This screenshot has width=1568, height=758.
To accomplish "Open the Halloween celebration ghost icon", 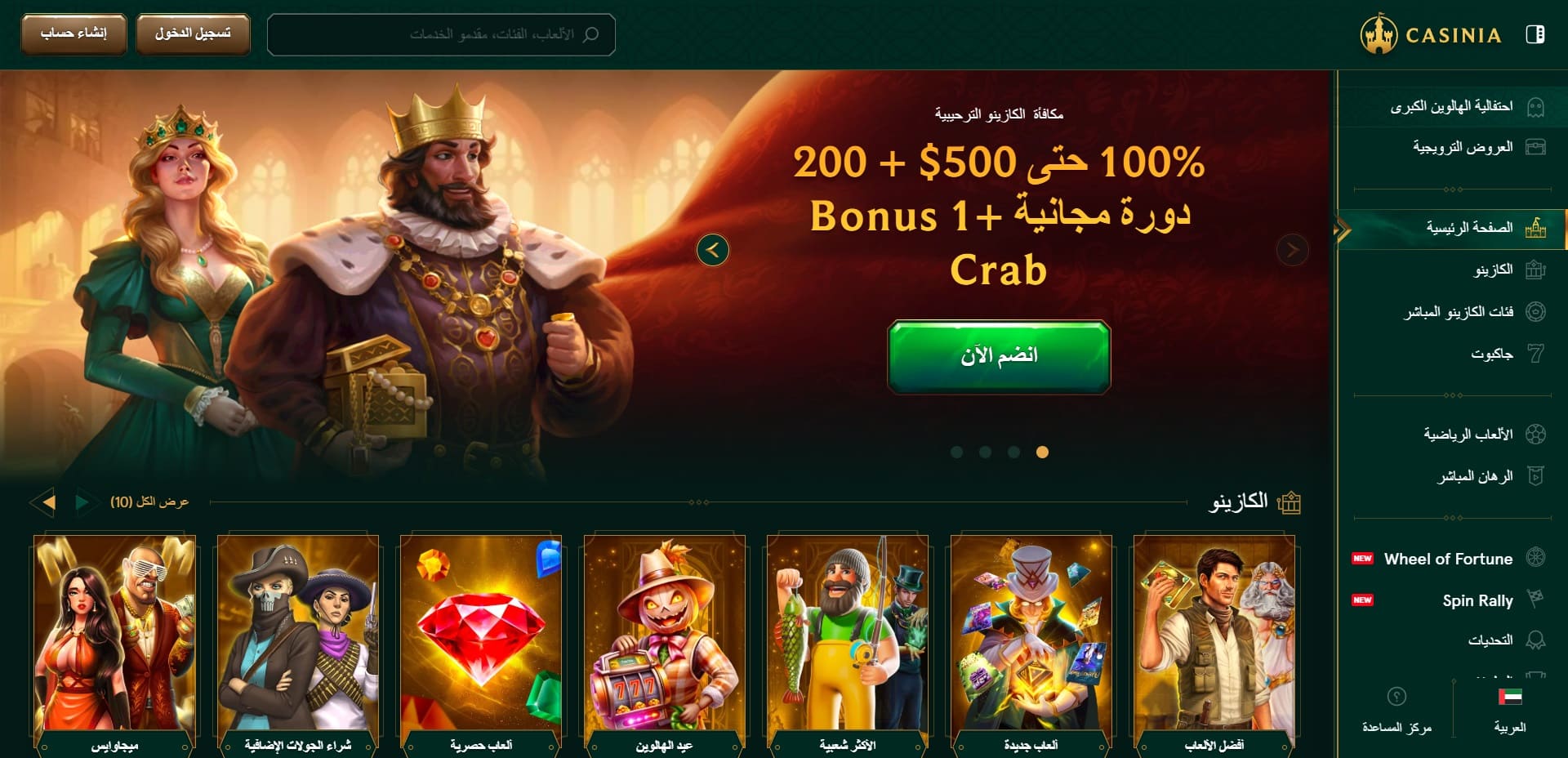I will pos(1535,106).
